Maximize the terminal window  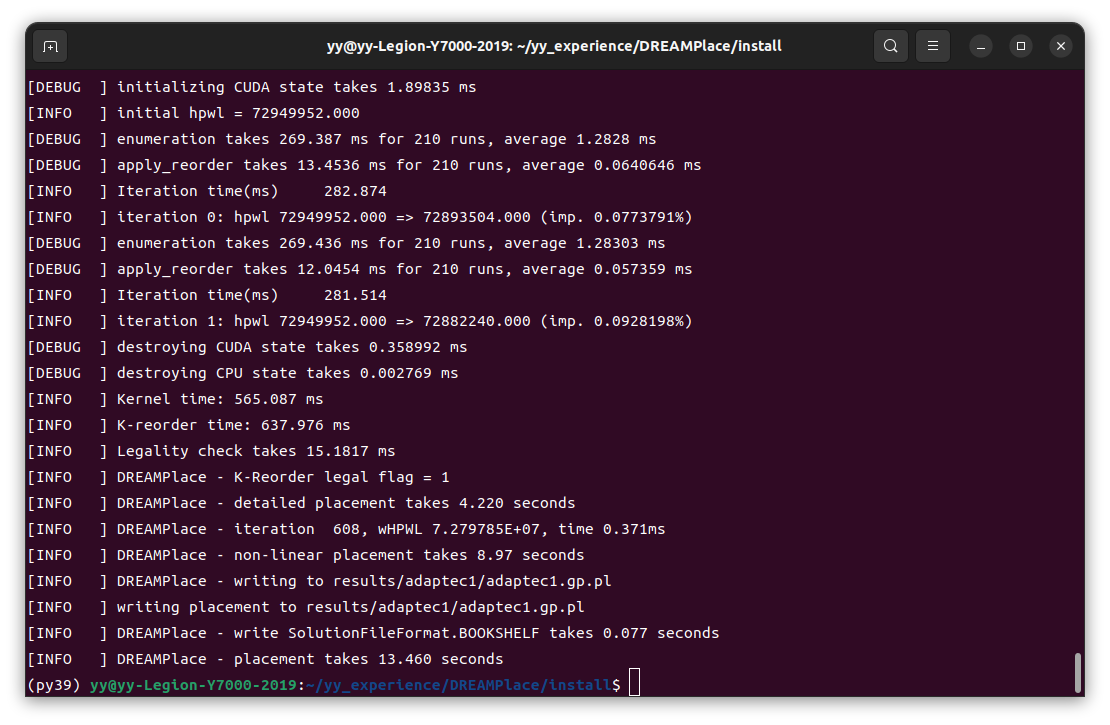(x=1021, y=47)
